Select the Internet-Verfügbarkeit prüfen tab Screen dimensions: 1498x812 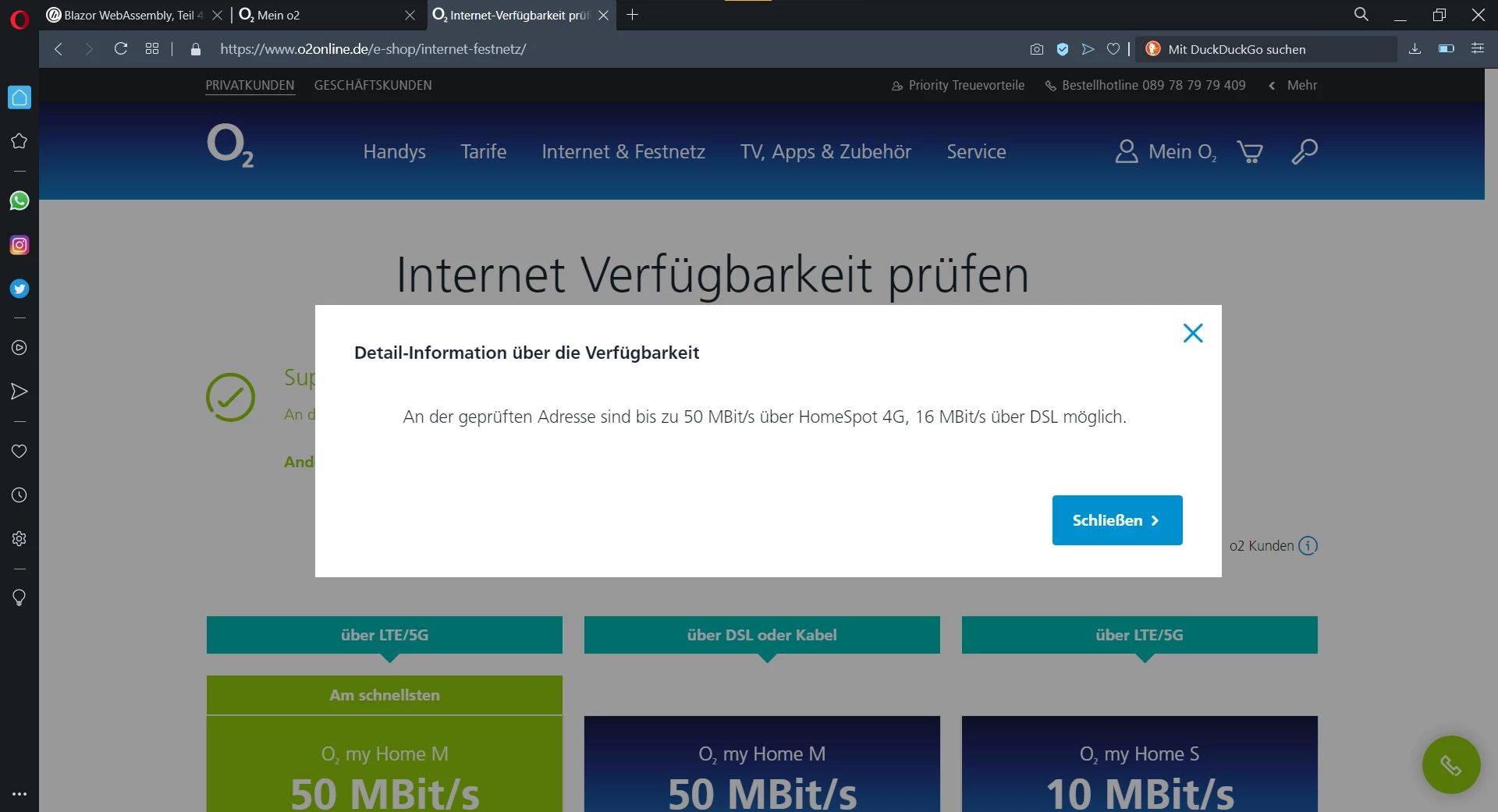pos(512,15)
